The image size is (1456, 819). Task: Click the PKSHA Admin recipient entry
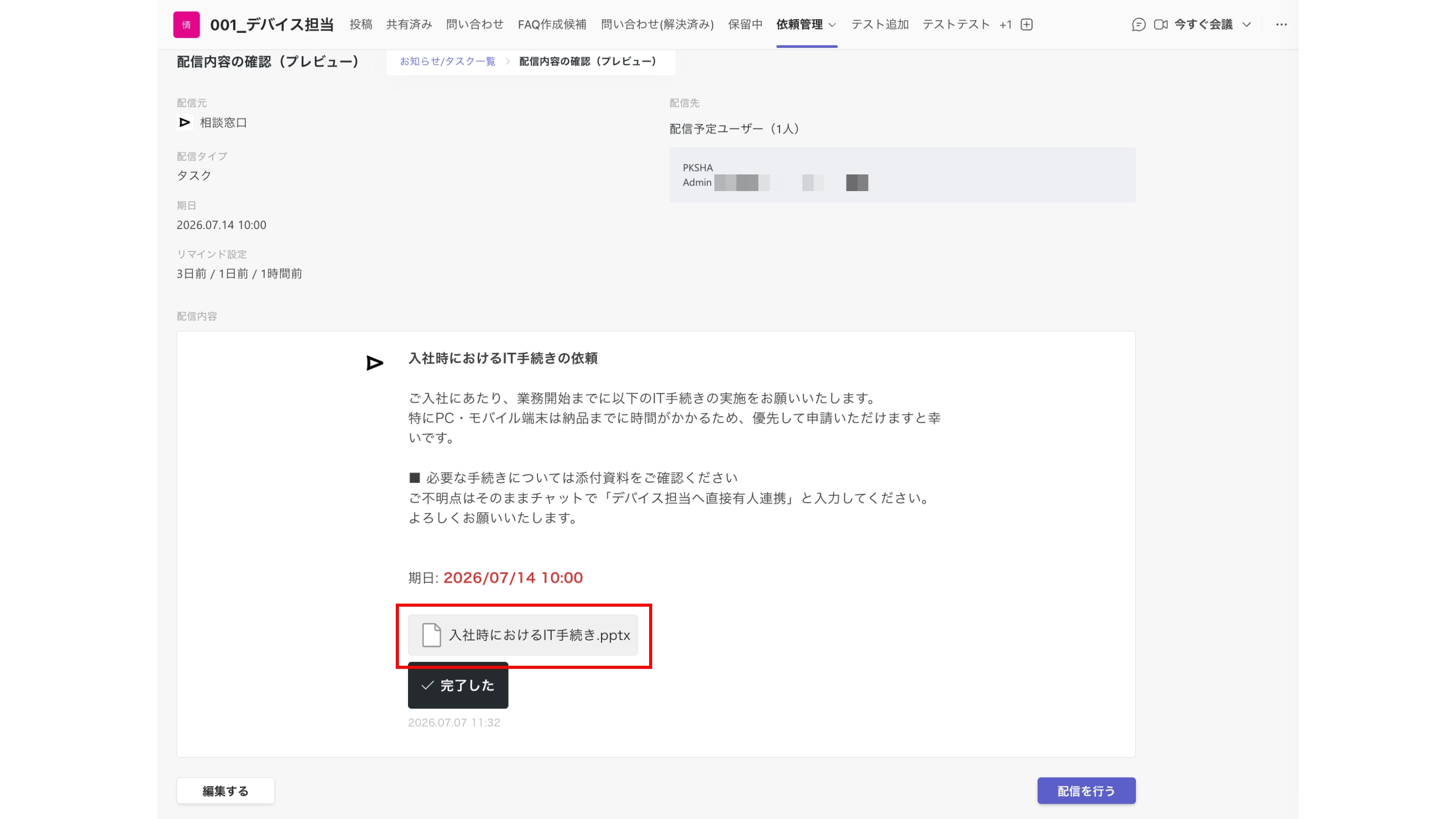pyautogui.click(x=902, y=174)
